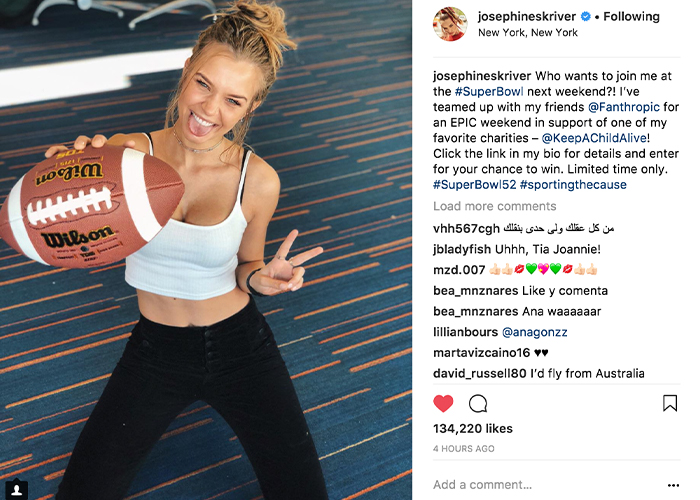
Task: Click the New York, New York location
Action: 528,33
